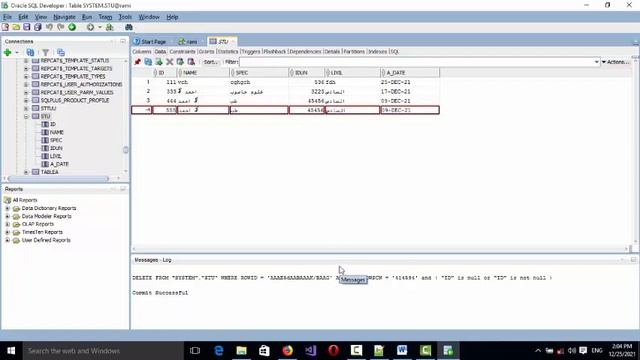Open Opera browser from the taskbar
Image resolution: width=640 pixels, height=360 pixels.
coord(333,351)
